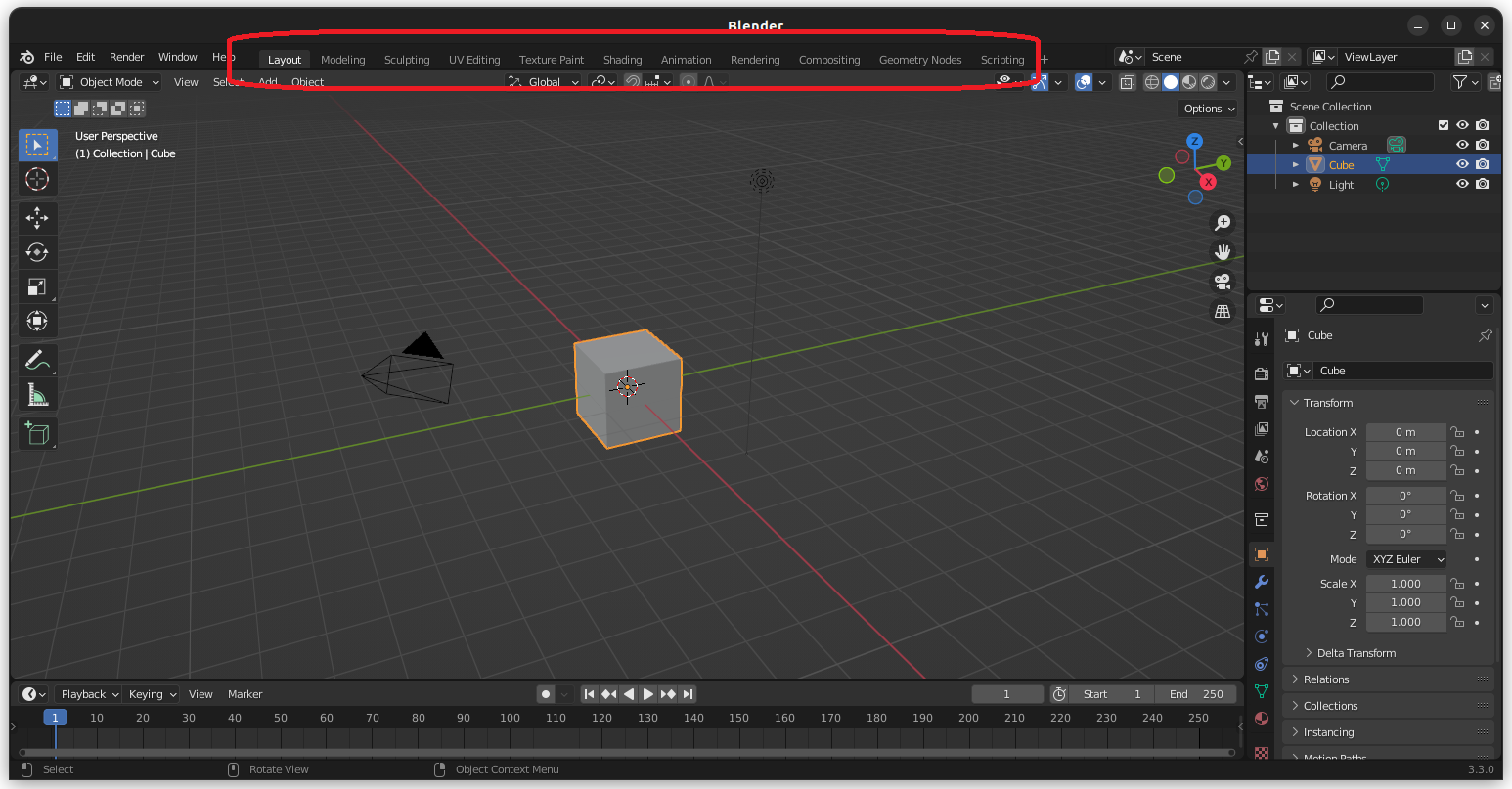Switch to the Shading workspace tab
1512x789 pixels.
pos(622,60)
